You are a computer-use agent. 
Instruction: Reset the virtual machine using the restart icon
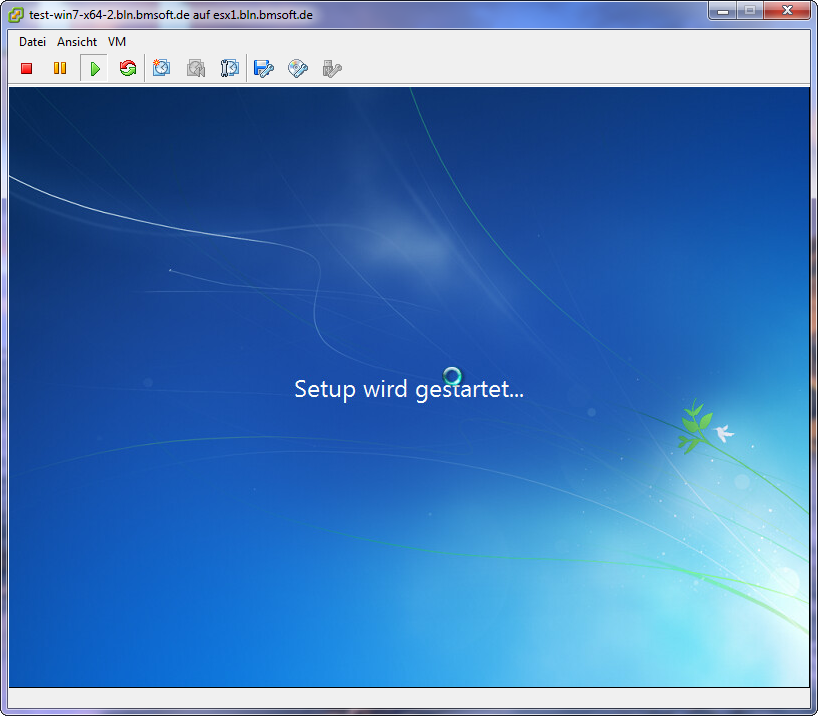(x=128, y=68)
